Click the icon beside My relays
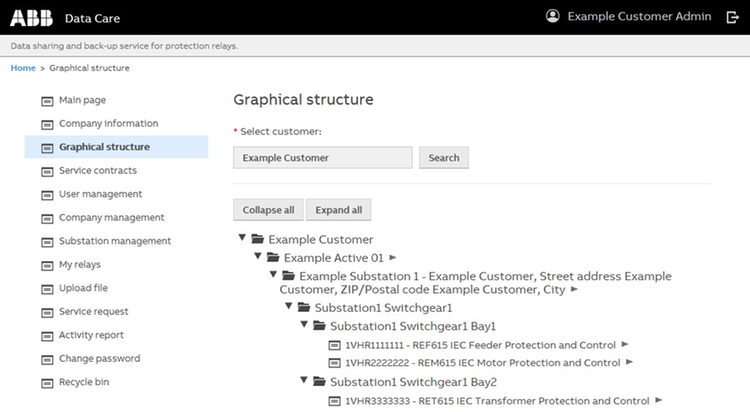 pos(47,265)
